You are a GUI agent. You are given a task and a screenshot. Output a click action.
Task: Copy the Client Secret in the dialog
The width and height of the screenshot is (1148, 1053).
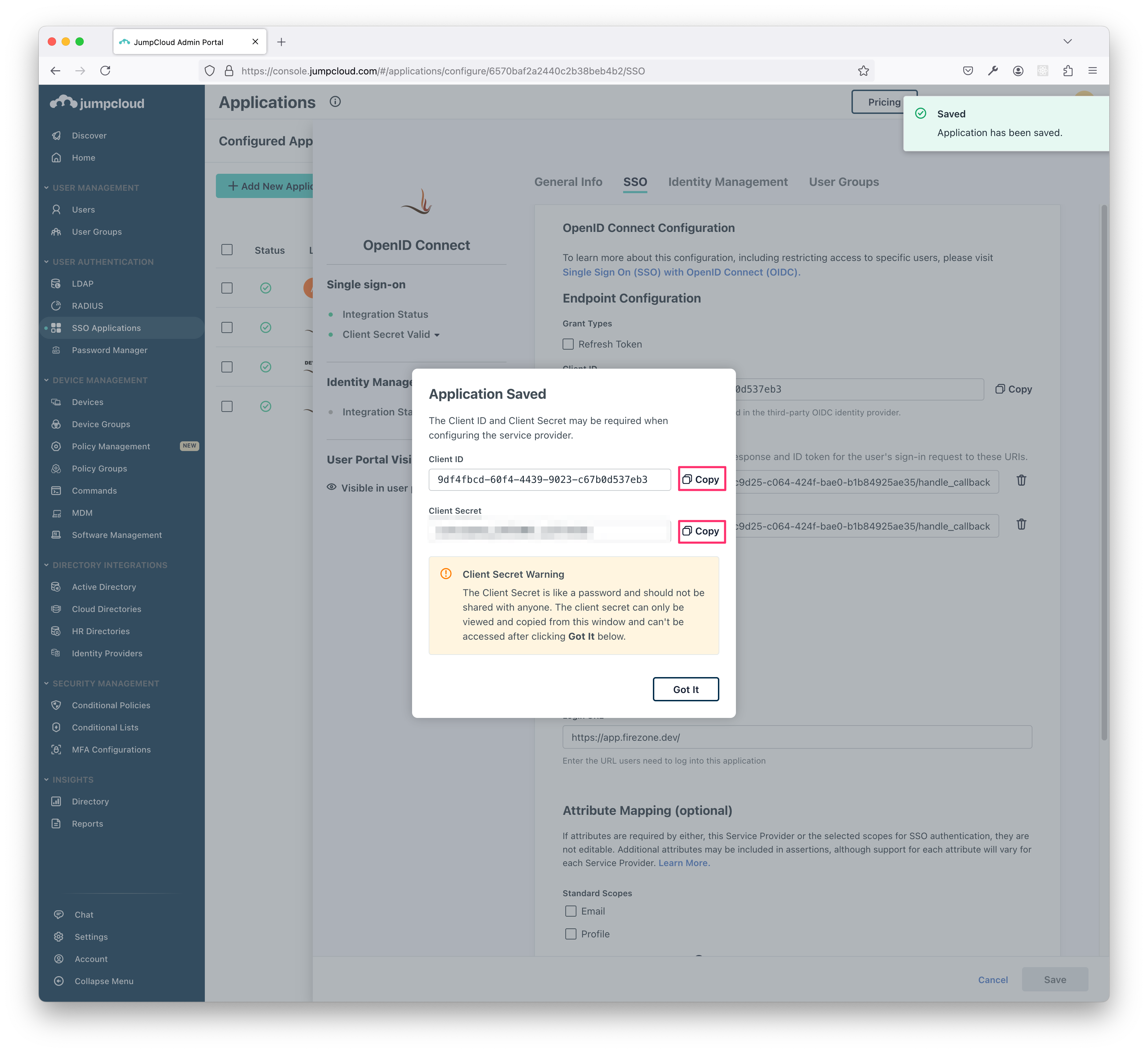[701, 531]
